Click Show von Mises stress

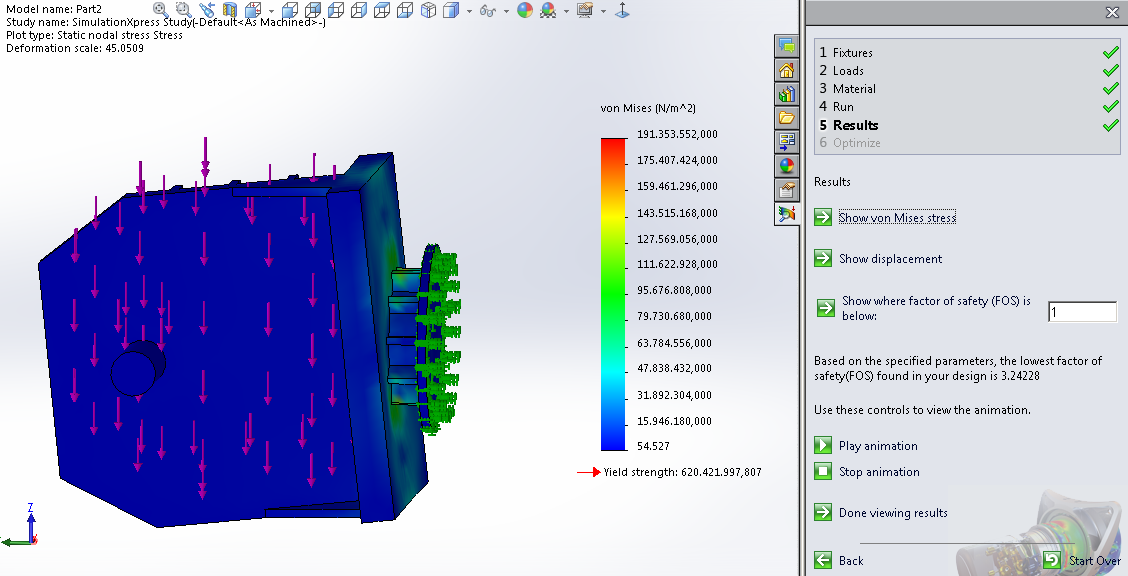(x=896, y=218)
